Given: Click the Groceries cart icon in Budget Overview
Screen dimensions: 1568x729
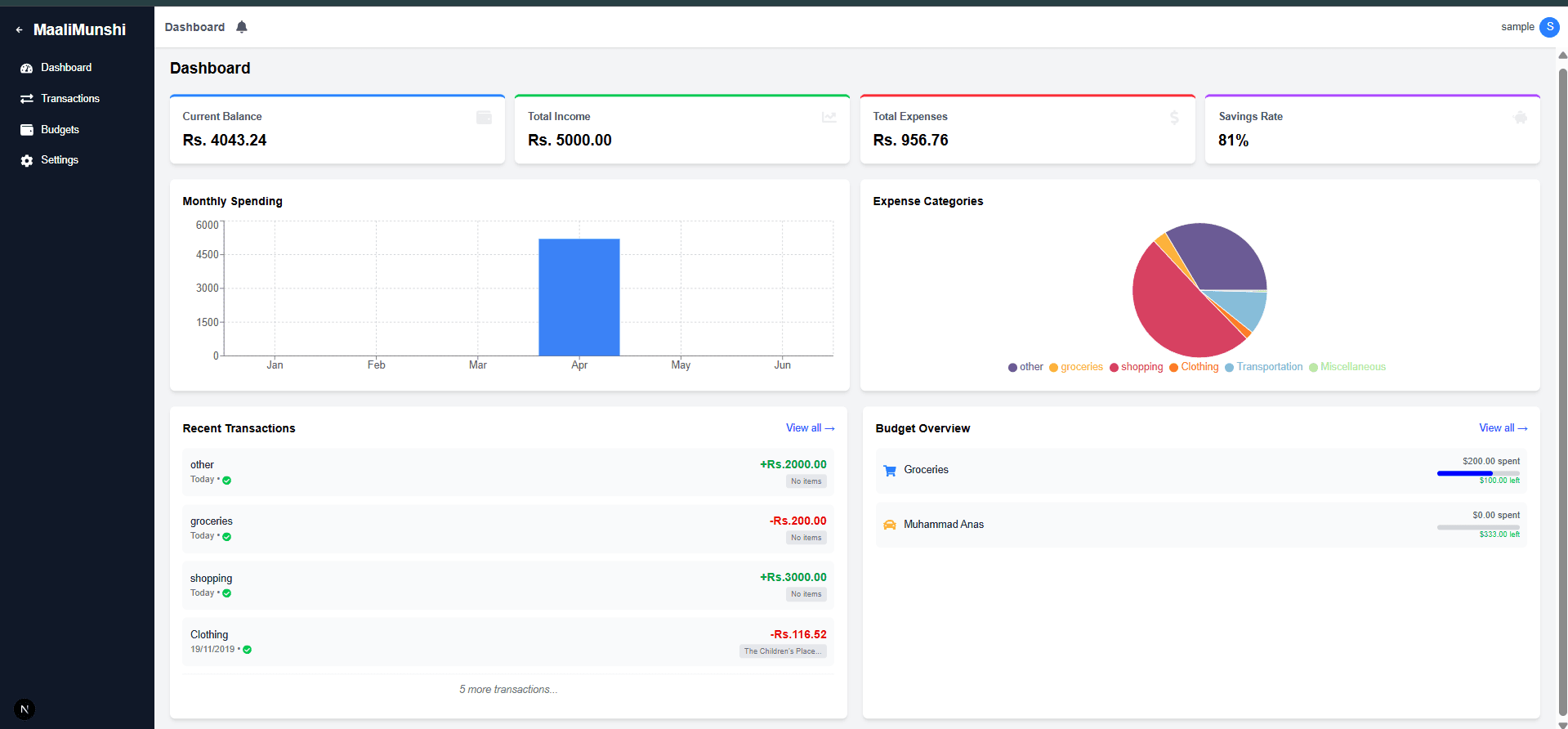Looking at the screenshot, I should (890, 470).
